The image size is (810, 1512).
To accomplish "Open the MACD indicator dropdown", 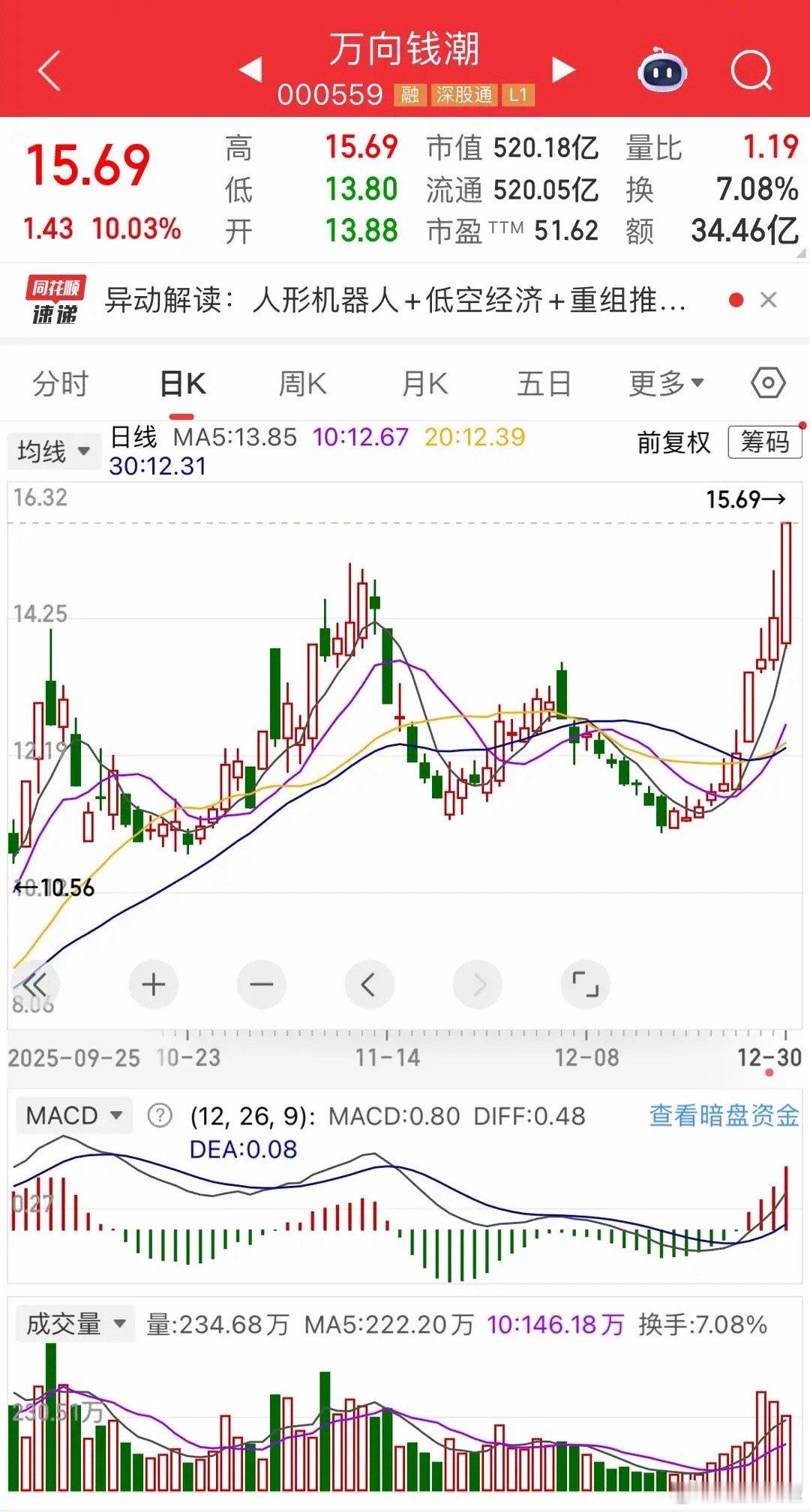I will (73, 1115).
